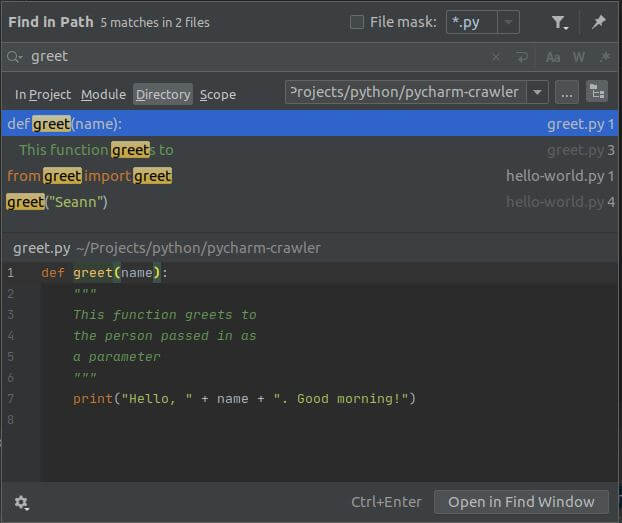
Task: Toggle the recursive directory search icon
Action: (x=597, y=92)
